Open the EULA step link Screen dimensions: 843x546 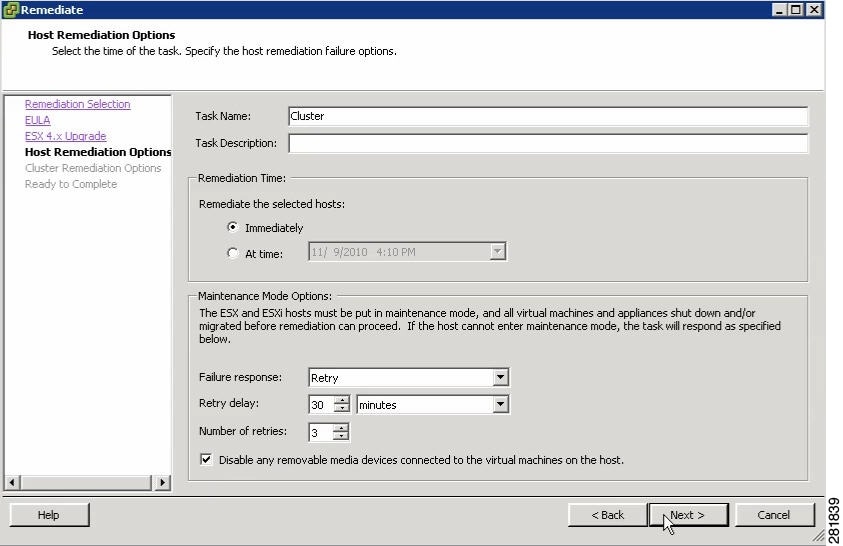[37, 120]
